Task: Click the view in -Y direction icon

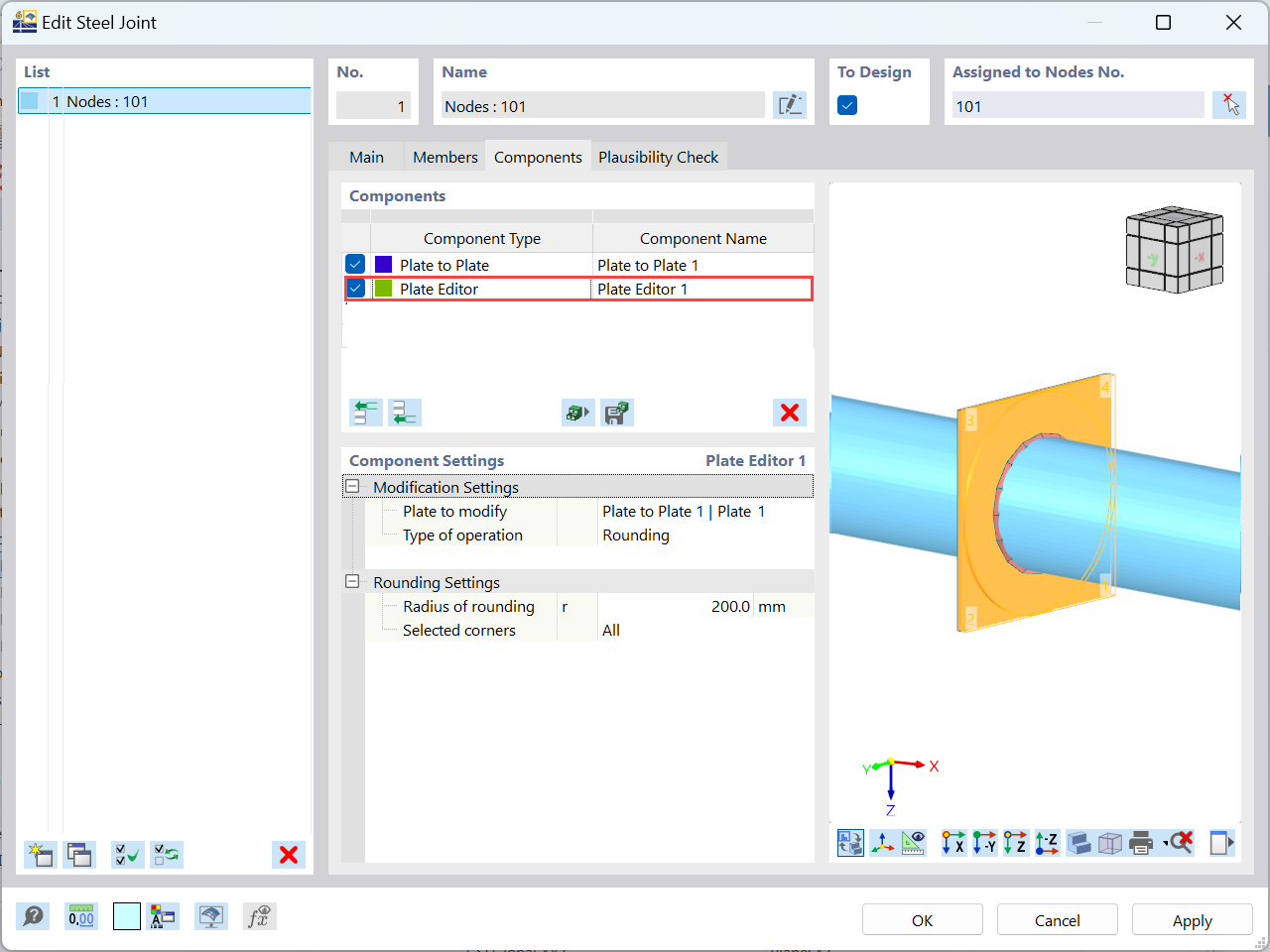Action: pyautogui.click(x=983, y=843)
